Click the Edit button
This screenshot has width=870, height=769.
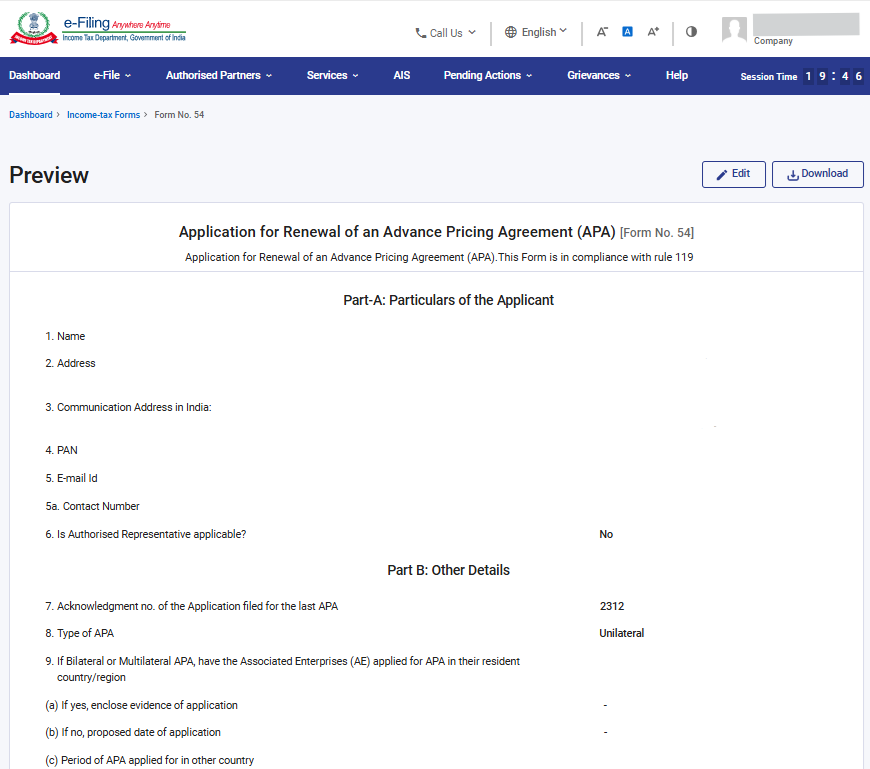point(733,174)
